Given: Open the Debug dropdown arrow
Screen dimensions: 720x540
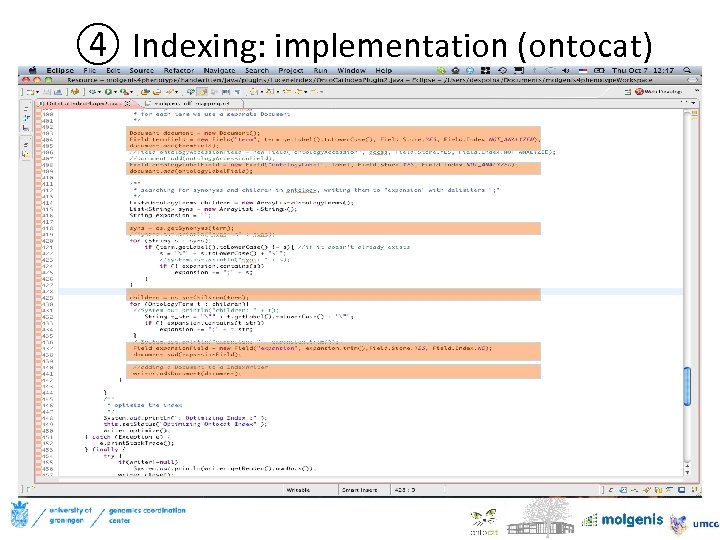Looking at the screenshot, I should point(99,92).
